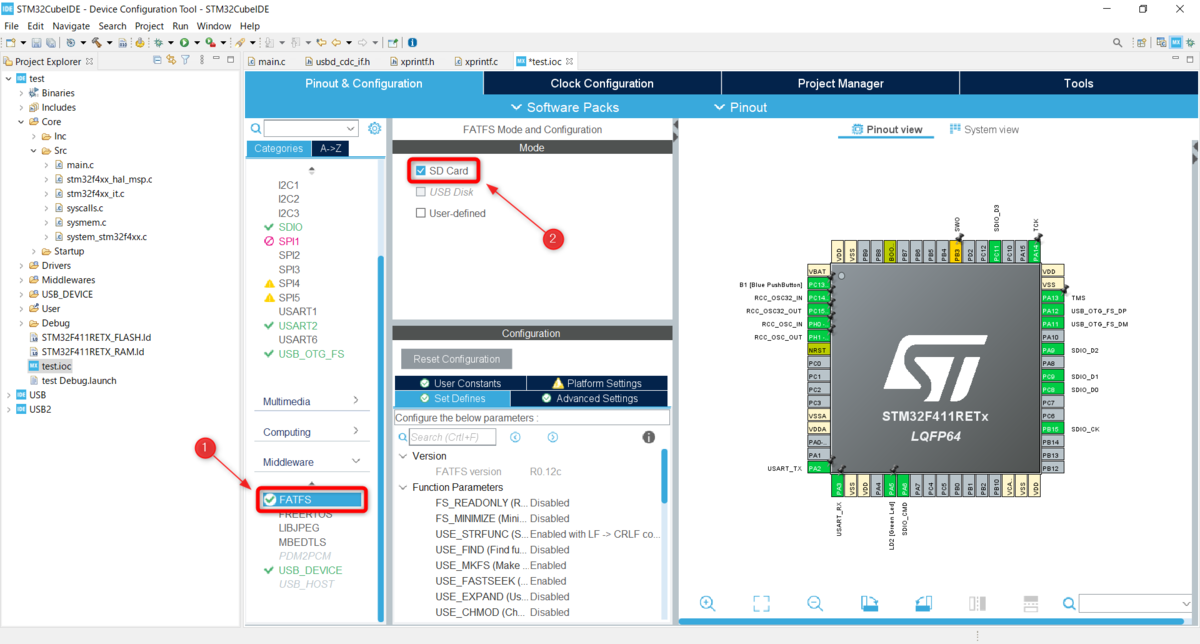
Task: Collapse all in Project Explorer
Action: pos(158,61)
